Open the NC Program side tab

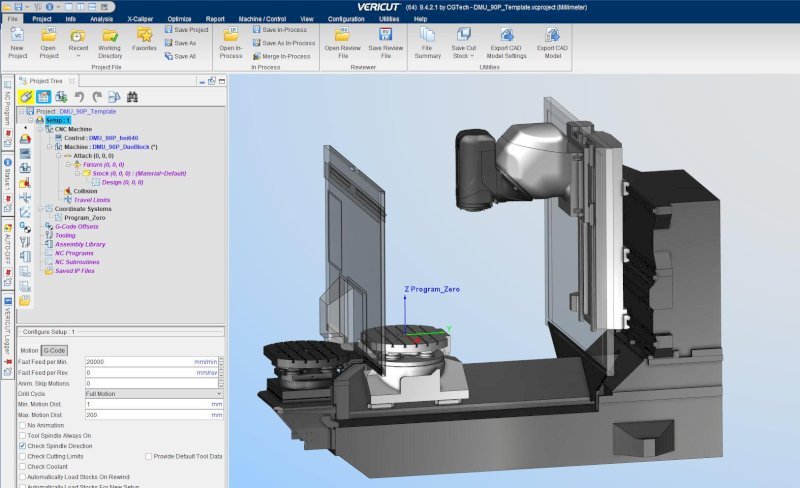coord(8,109)
